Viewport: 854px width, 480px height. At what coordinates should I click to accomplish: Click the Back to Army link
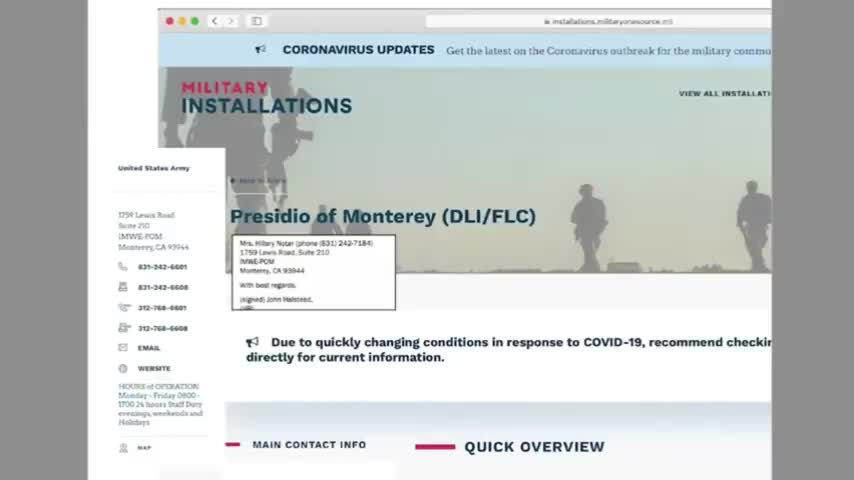click(x=258, y=180)
